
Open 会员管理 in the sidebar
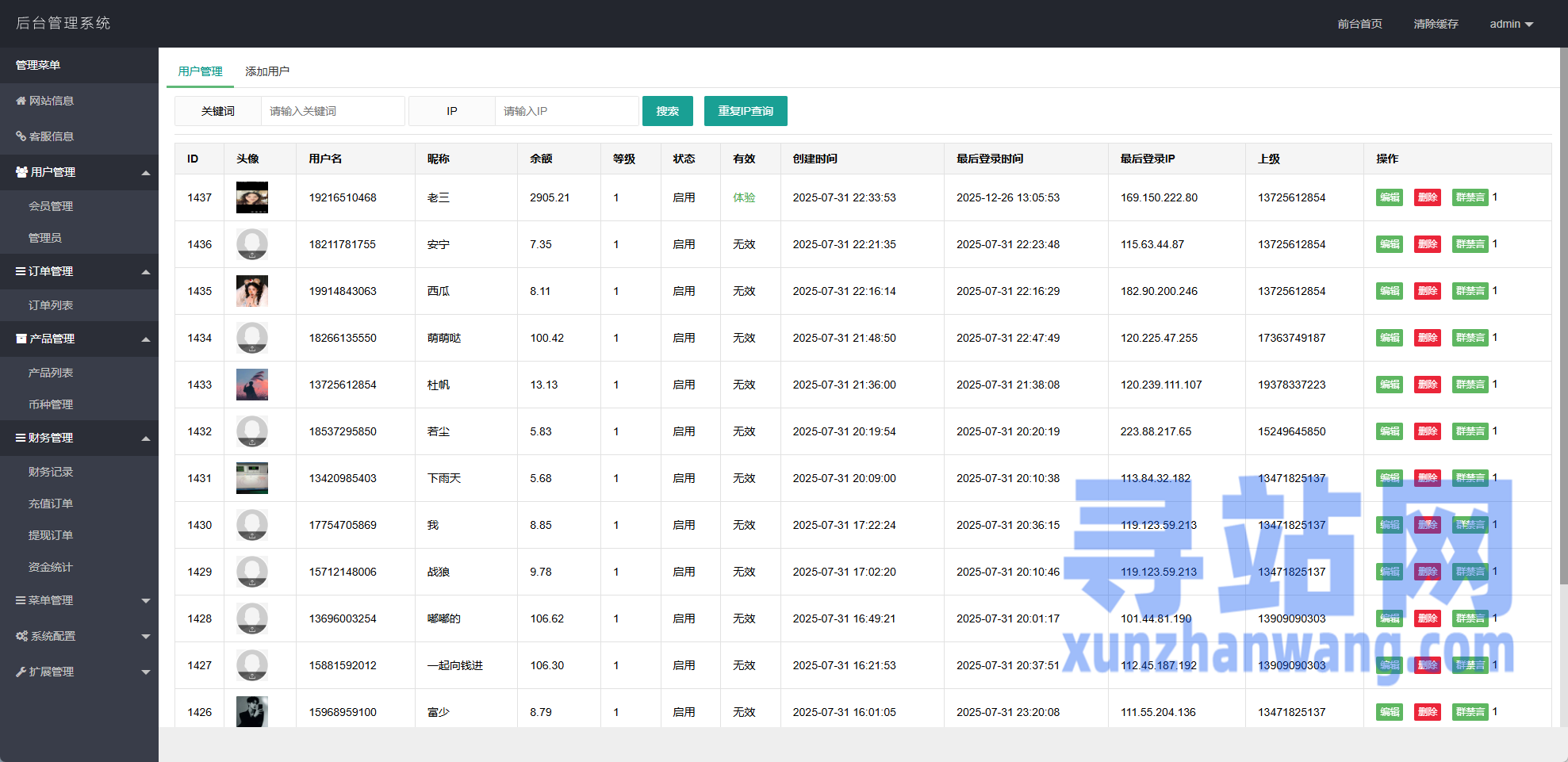click(x=51, y=206)
